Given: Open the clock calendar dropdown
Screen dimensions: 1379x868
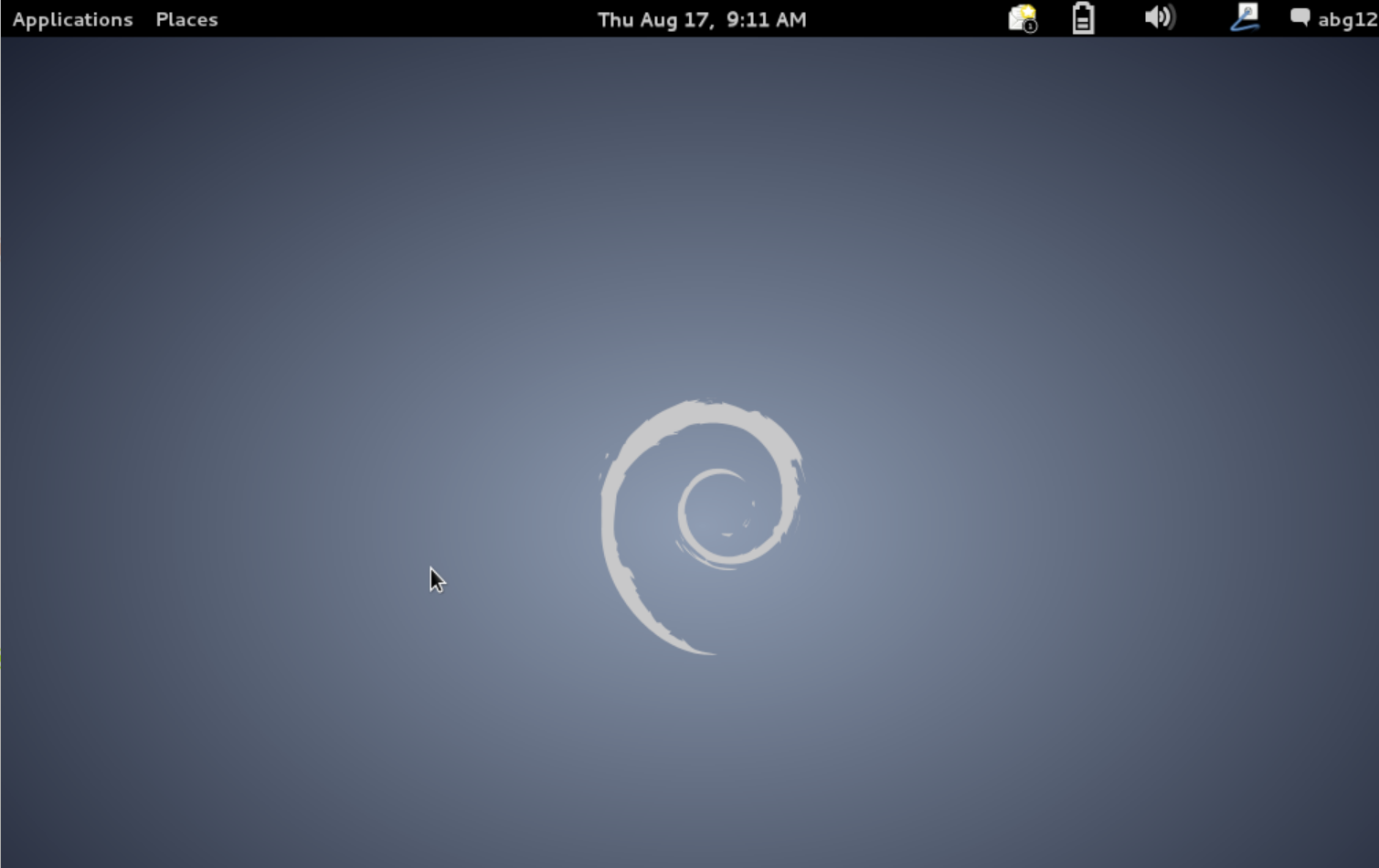Looking at the screenshot, I should [x=701, y=19].
